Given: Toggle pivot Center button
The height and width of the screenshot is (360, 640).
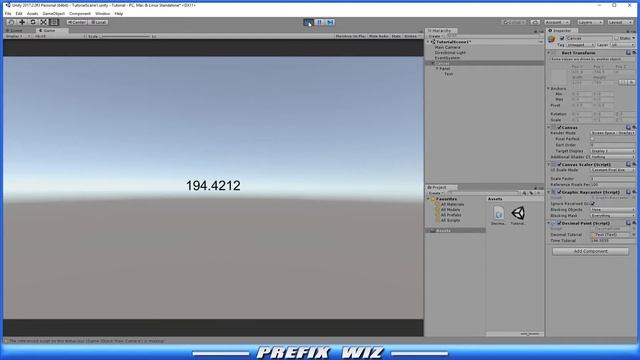Looking at the screenshot, I should click(x=77, y=22).
